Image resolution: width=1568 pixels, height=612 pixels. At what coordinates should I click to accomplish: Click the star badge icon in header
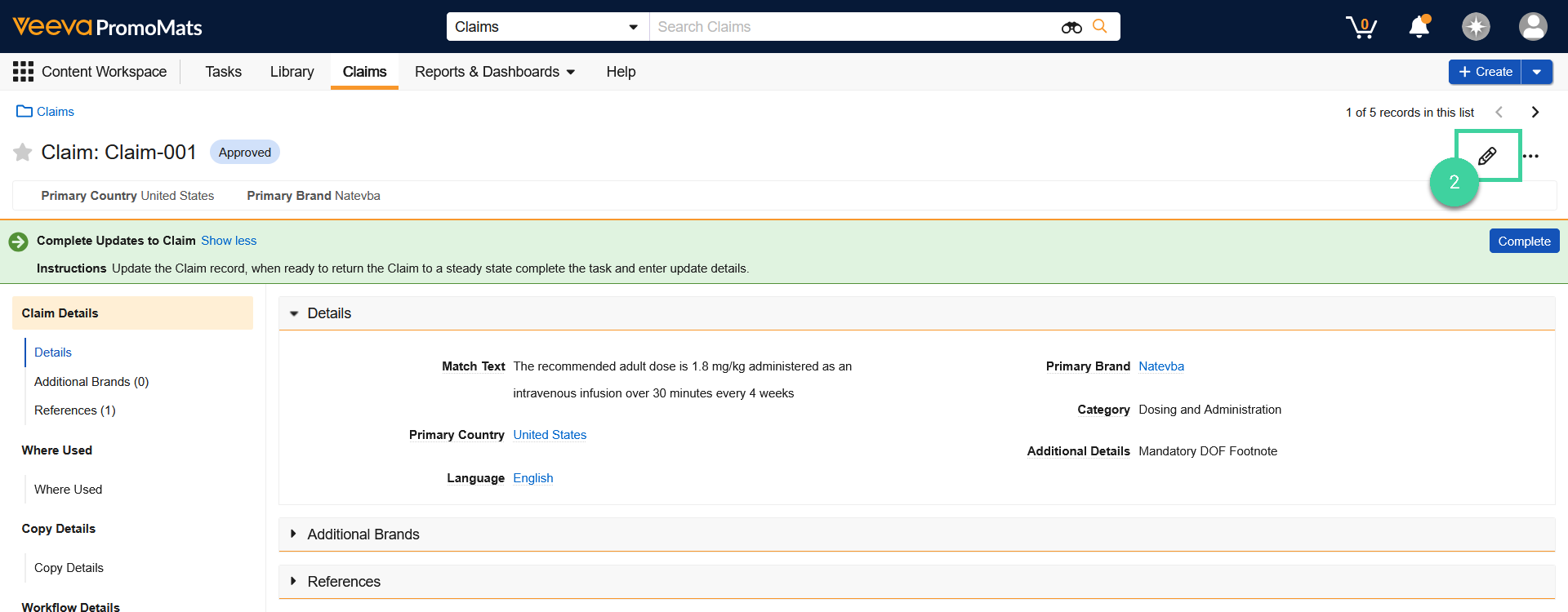(1476, 27)
